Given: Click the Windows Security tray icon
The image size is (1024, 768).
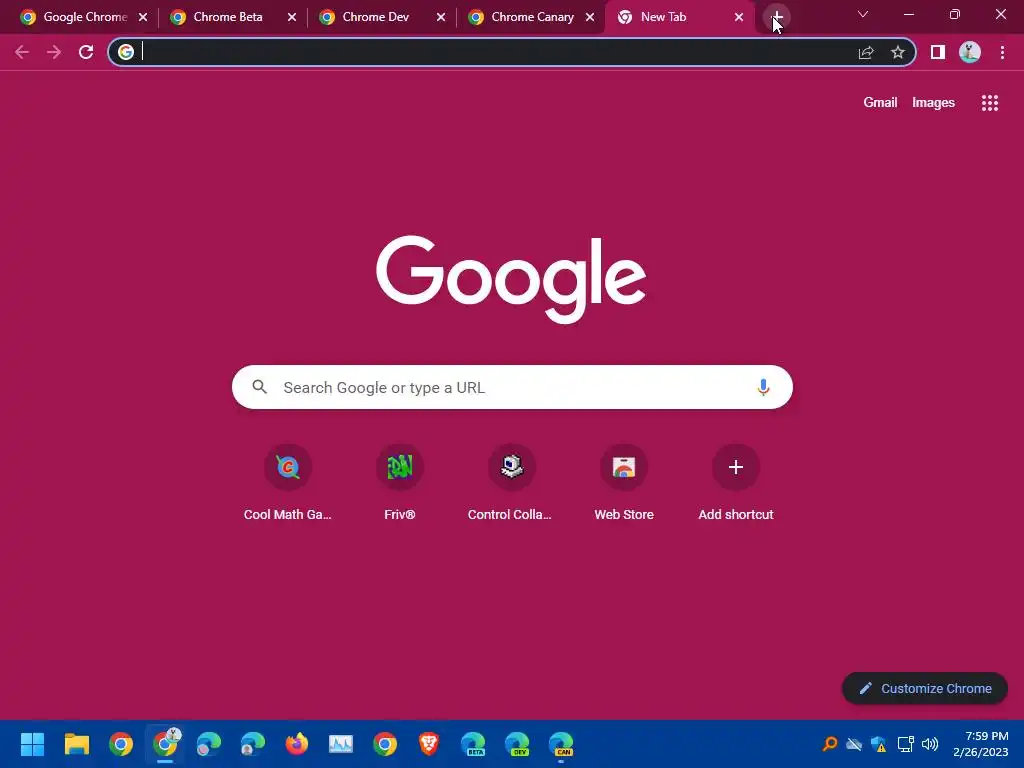Looking at the screenshot, I should [879, 744].
